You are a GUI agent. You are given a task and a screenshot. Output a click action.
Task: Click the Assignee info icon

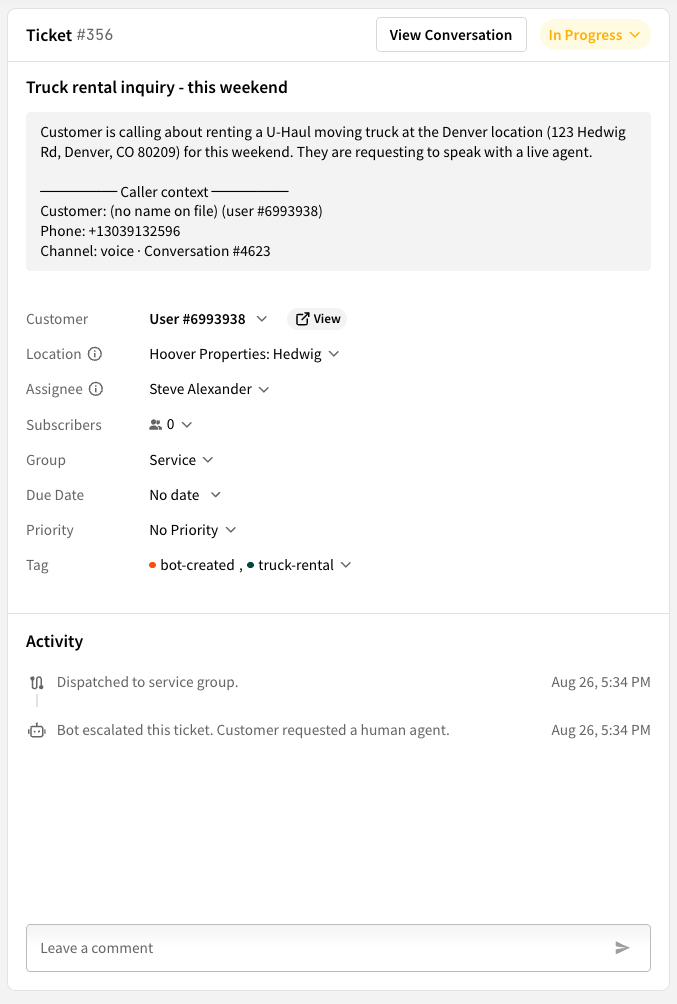point(96,389)
